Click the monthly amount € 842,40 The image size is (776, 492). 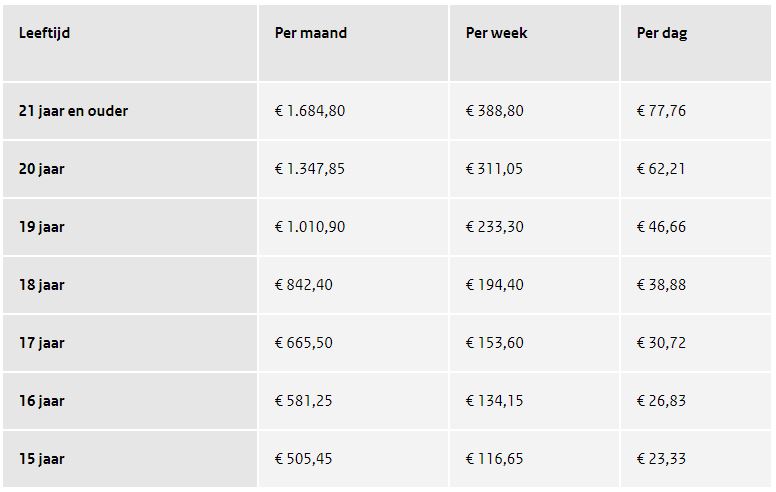(x=304, y=285)
